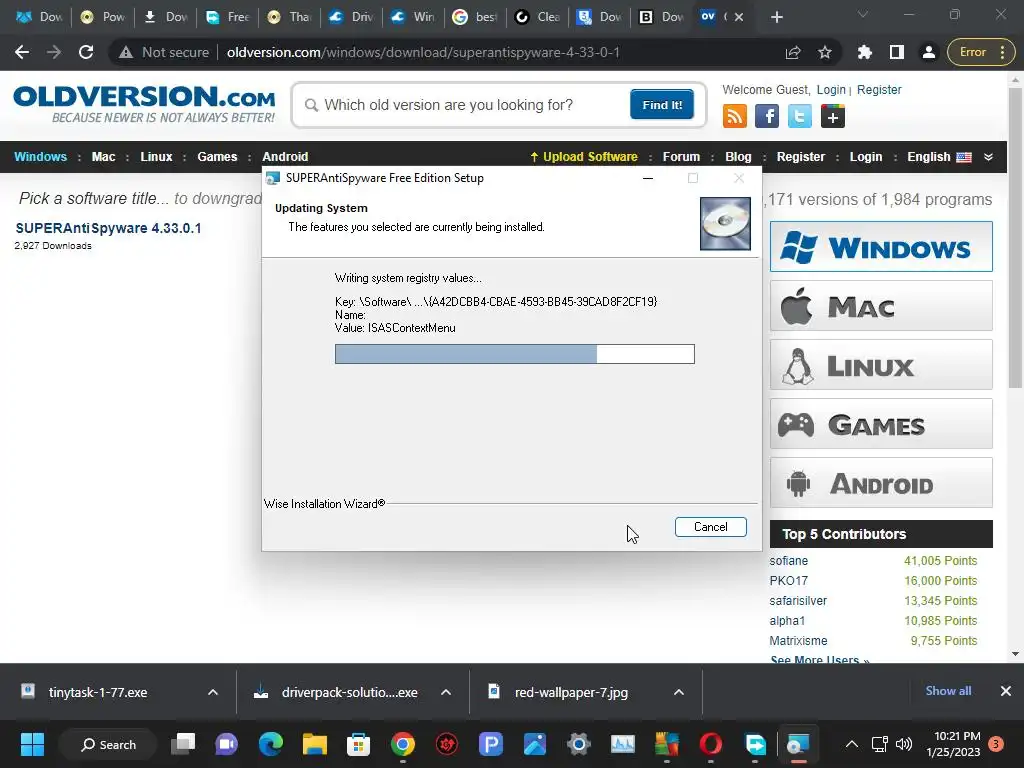This screenshot has height=768, width=1024.
Task: Open the Twitter icon
Action: click(799, 116)
